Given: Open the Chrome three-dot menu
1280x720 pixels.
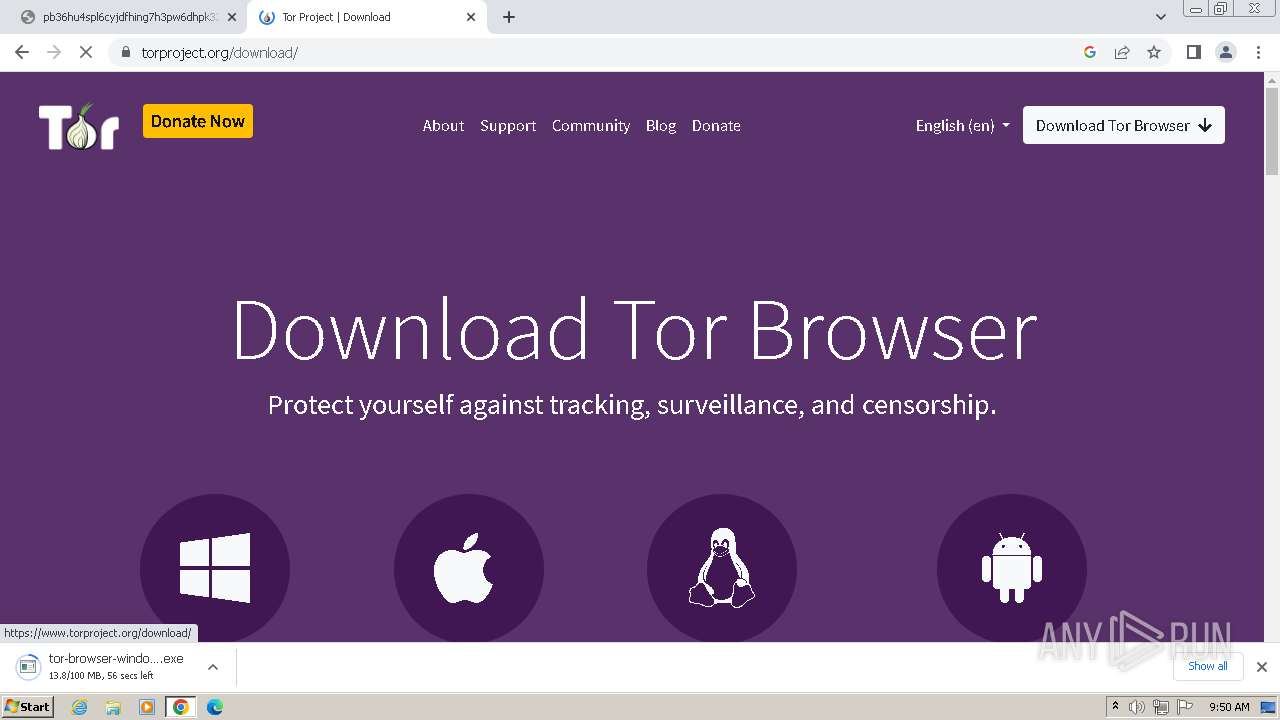Looking at the screenshot, I should [1259, 52].
